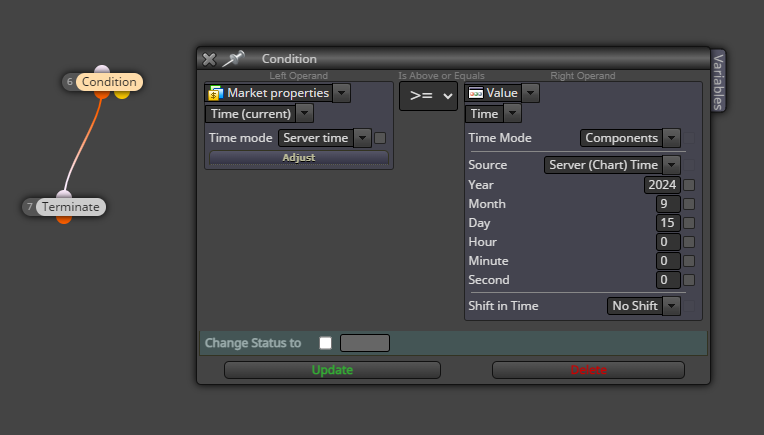Screen dimensions: 764x435
Task: Click the green Update button
Action: tap(332, 370)
